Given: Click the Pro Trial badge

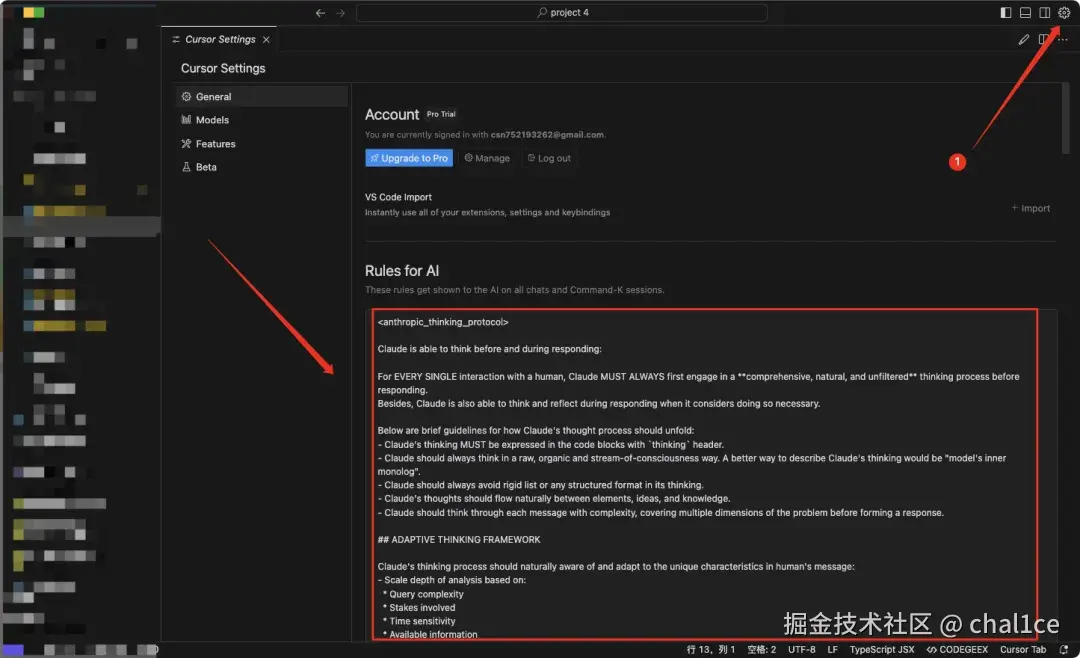Looking at the screenshot, I should [441, 114].
